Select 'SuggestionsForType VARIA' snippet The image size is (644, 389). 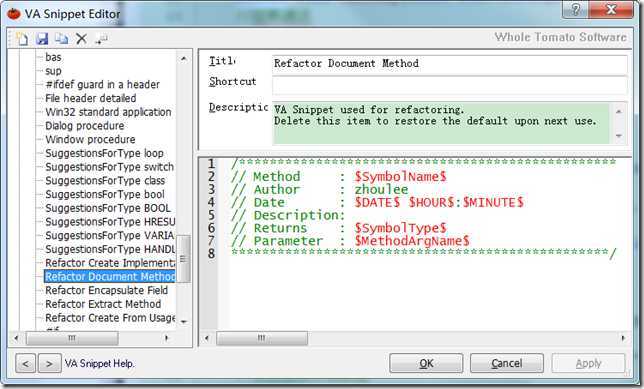(x=110, y=235)
